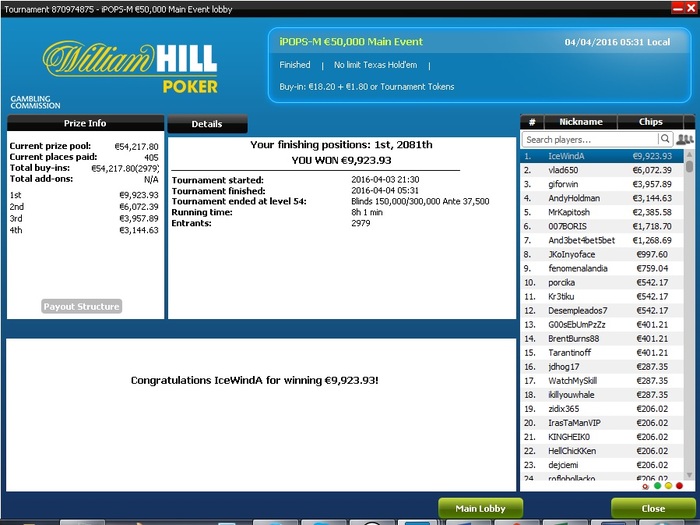Sort players by Chips column header
Image resolution: width=700 pixels, height=525 pixels.
pyautogui.click(x=650, y=122)
